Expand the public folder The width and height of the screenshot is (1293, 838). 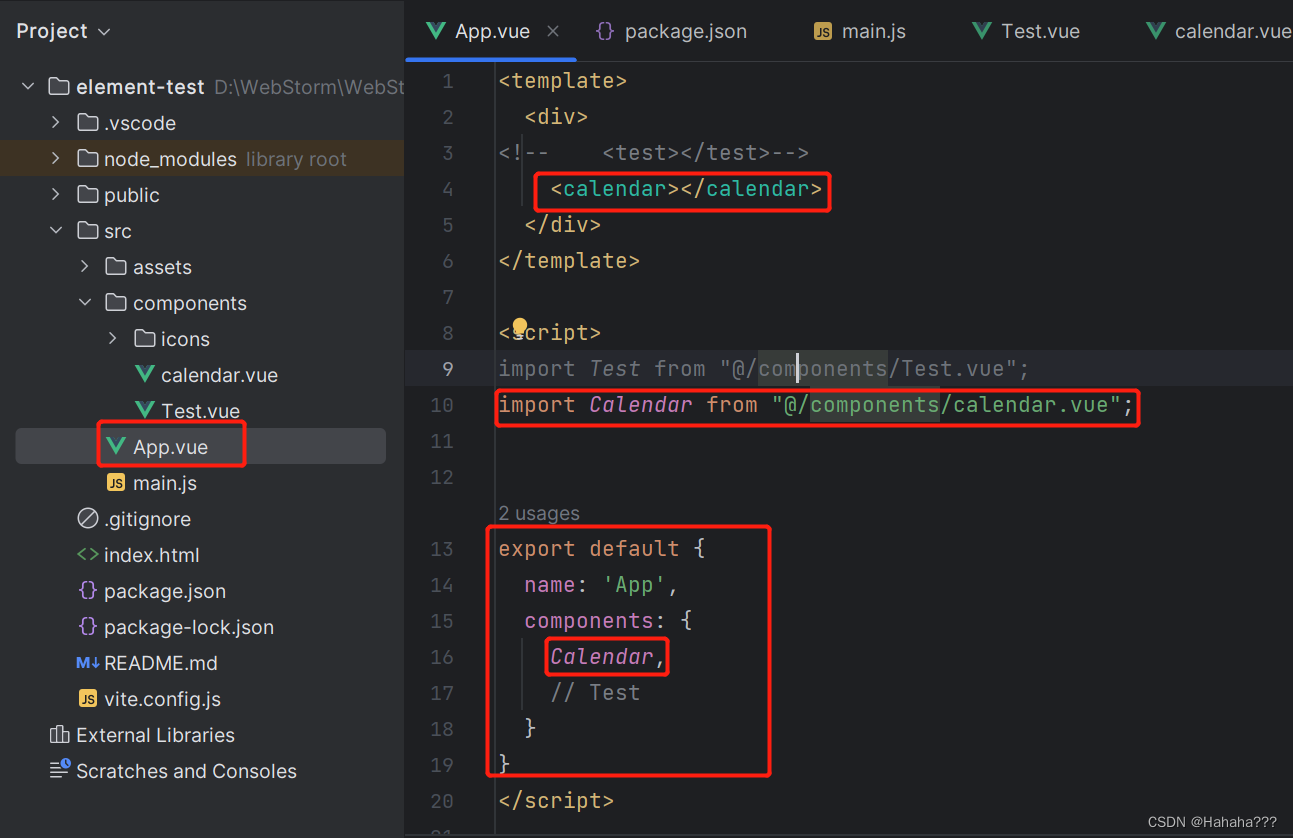pyautogui.click(x=56, y=195)
